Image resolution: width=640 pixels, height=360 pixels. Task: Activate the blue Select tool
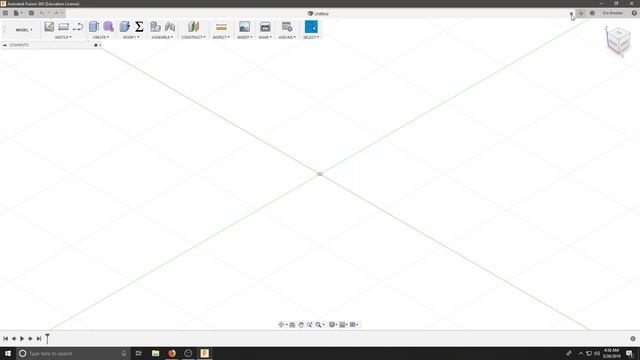[311, 27]
